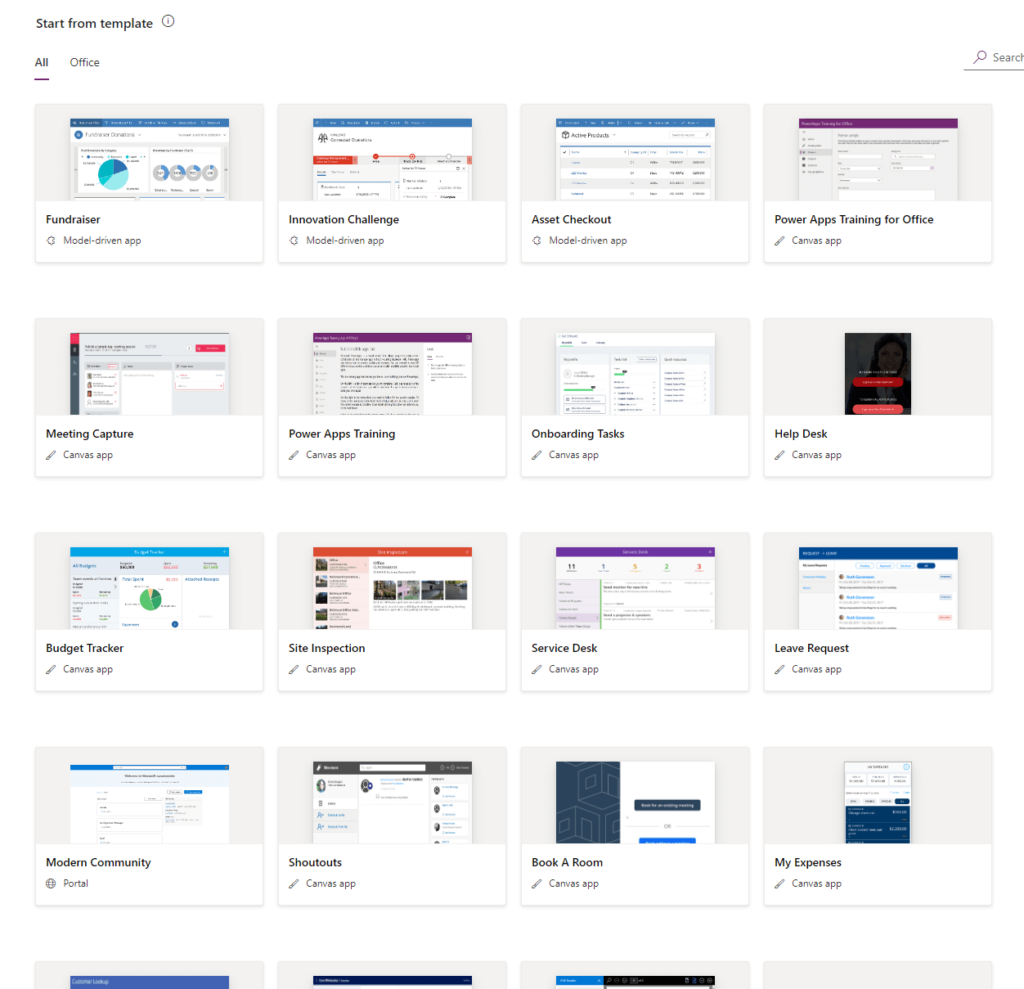The width and height of the screenshot is (1024, 989).
Task: Click the Site Inspection title
Action: point(327,648)
